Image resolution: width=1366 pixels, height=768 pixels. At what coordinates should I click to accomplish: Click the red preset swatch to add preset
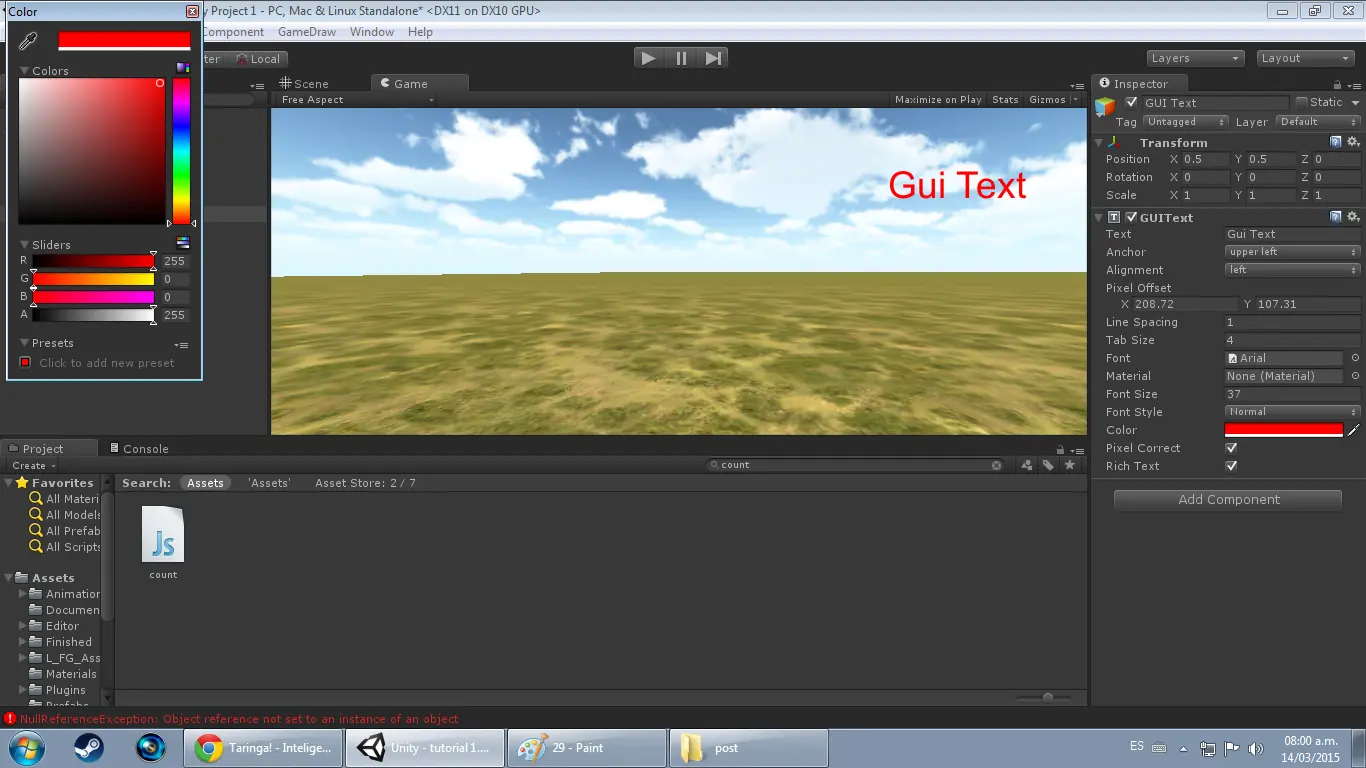point(25,362)
